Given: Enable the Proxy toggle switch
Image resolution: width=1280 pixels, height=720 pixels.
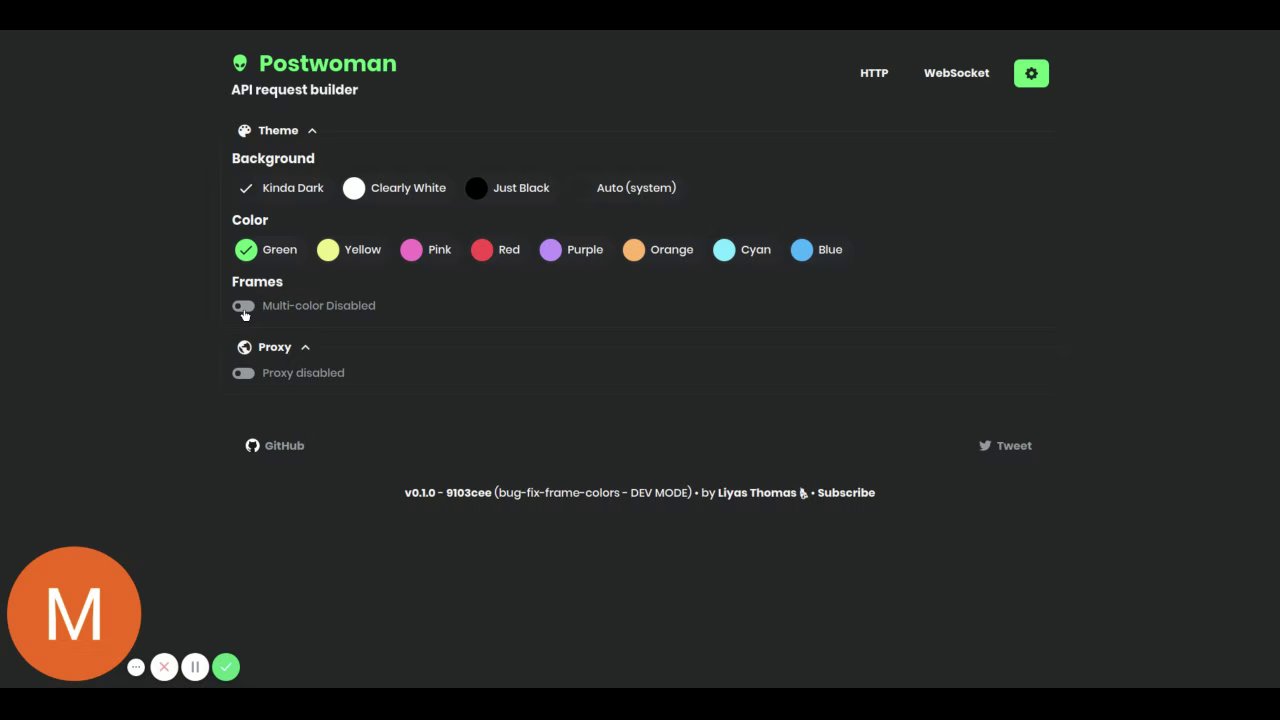Looking at the screenshot, I should pos(243,373).
